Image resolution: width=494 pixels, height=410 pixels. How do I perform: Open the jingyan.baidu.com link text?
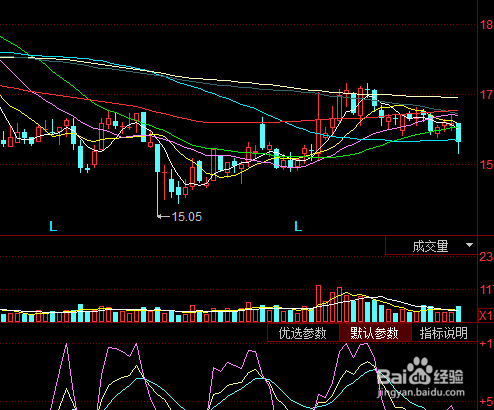421,392
